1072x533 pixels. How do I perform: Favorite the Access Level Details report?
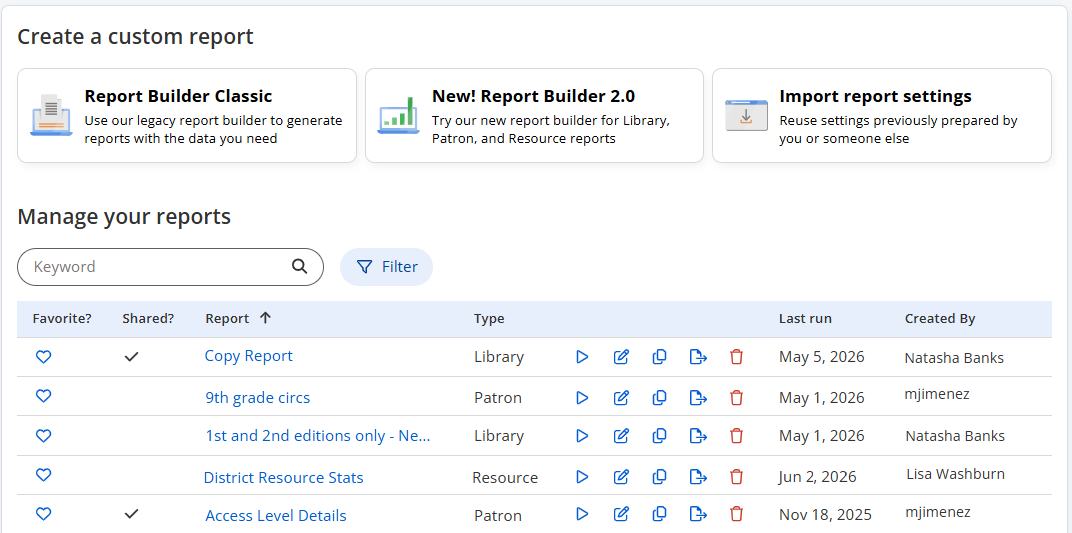click(43, 514)
